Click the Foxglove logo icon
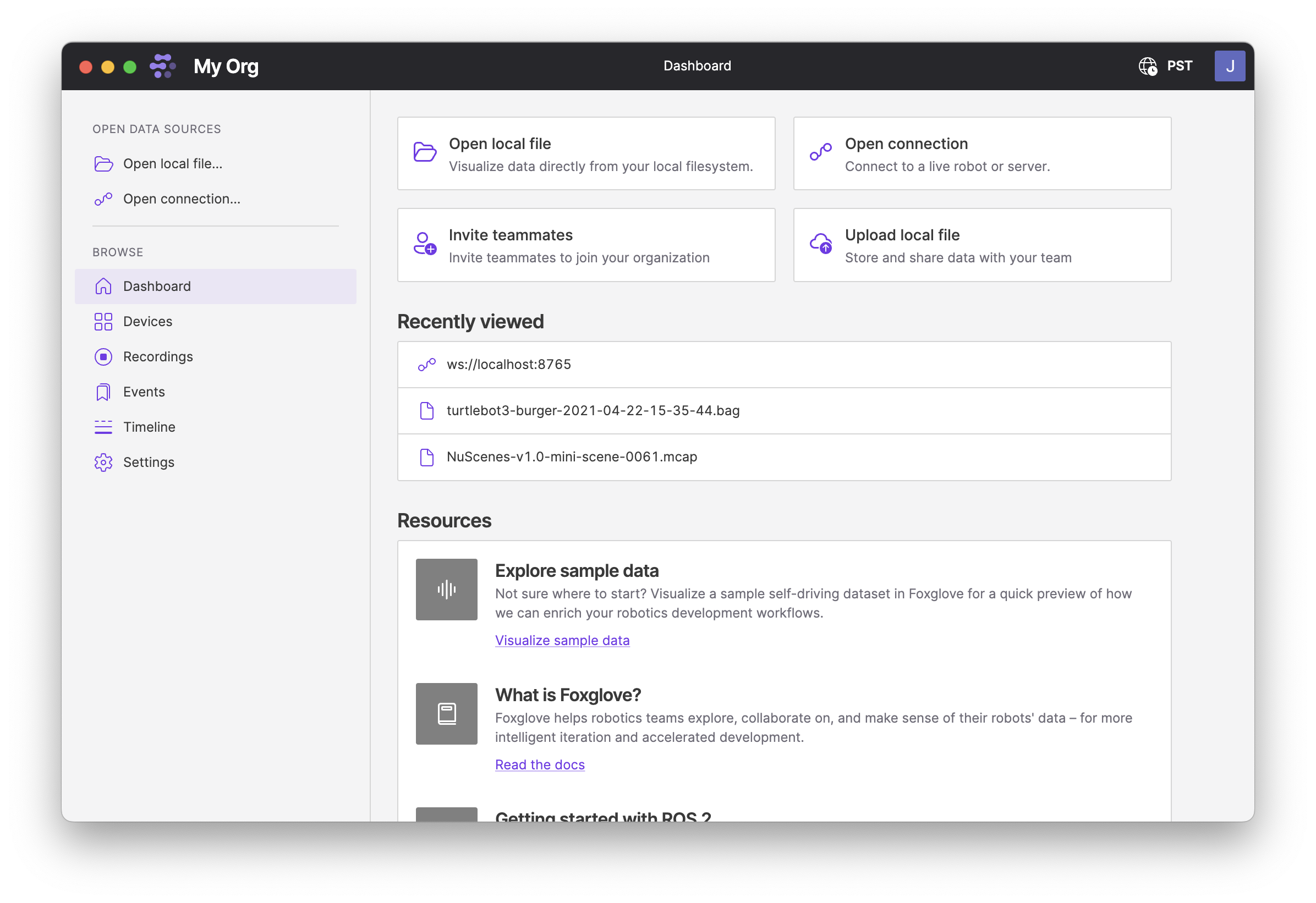This screenshot has height=903, width=1316. pyautogui.click(x=162, y=66)
